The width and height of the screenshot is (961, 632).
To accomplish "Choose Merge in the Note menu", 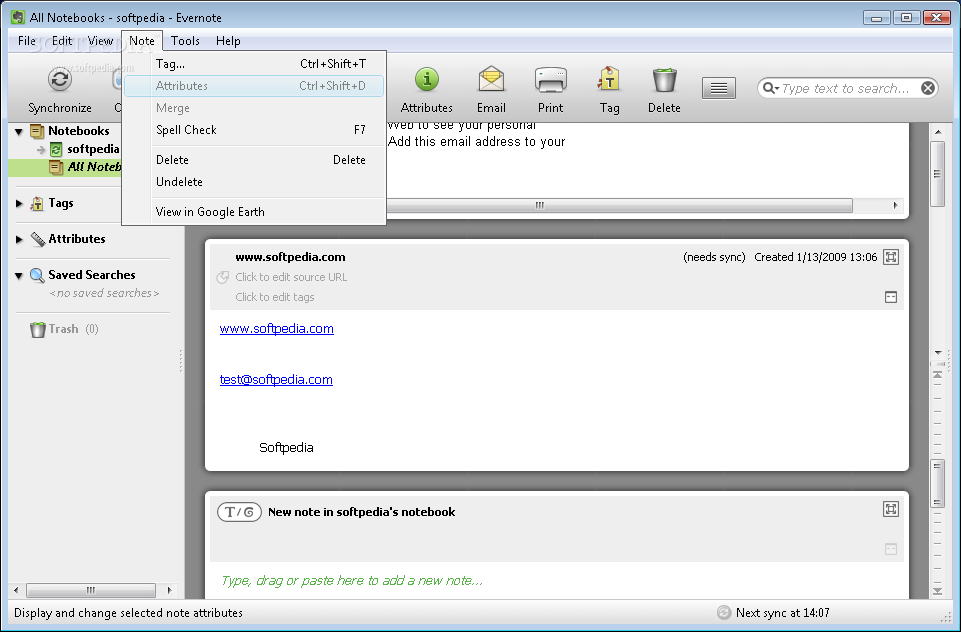I will pyautogui.click(x=254, y=108).
